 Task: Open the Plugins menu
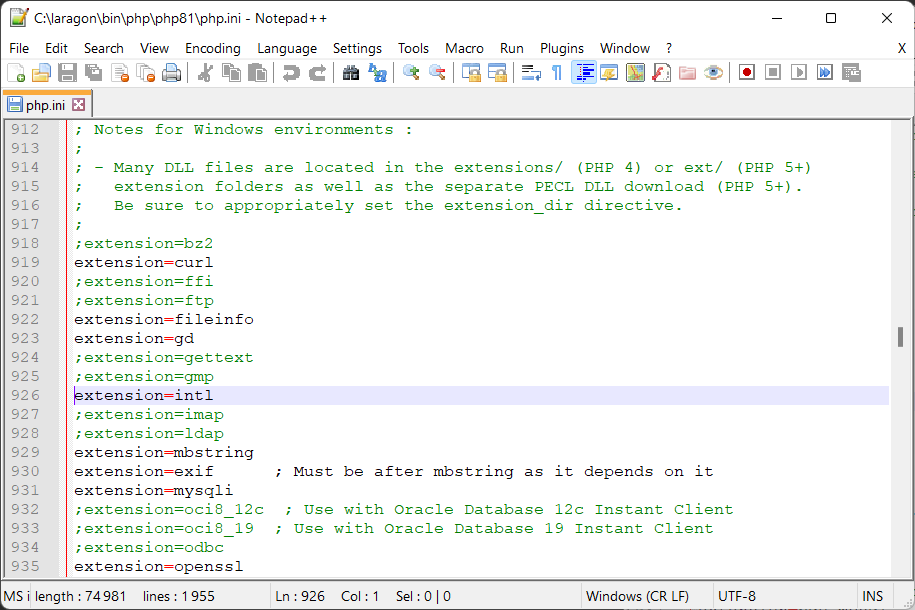coord(562,48)
